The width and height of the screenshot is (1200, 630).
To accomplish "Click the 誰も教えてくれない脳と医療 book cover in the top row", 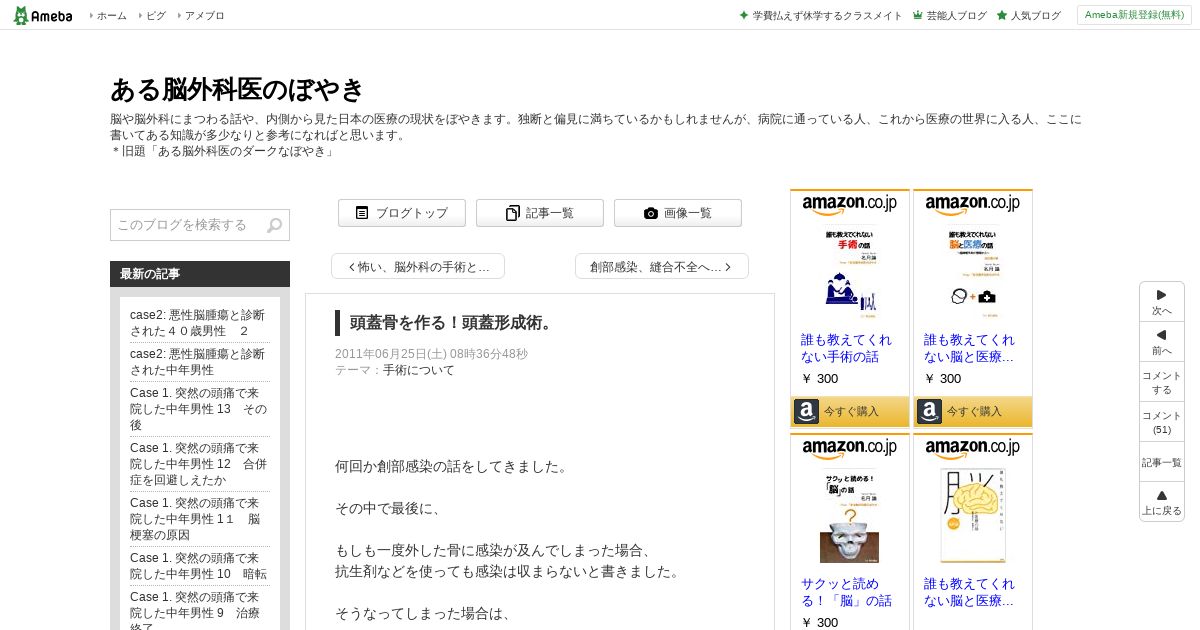I will [972, 272].
